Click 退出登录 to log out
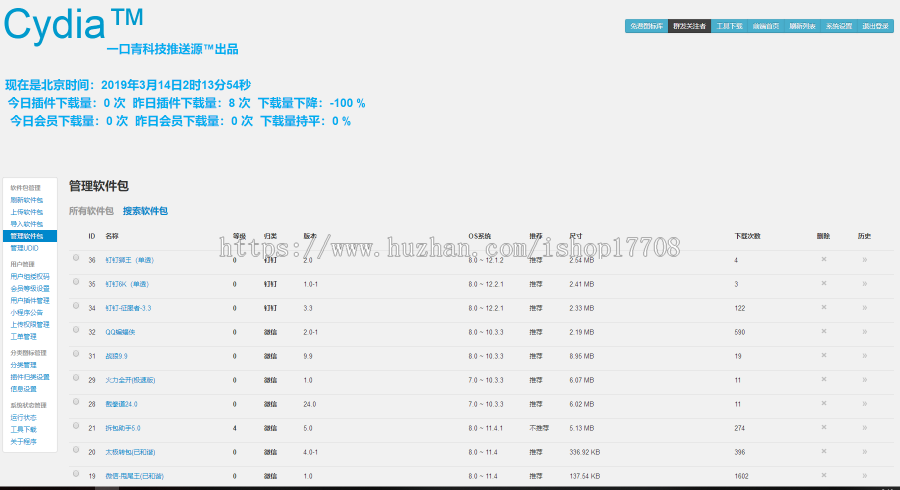The image size is (900, 490). [875, 26]
